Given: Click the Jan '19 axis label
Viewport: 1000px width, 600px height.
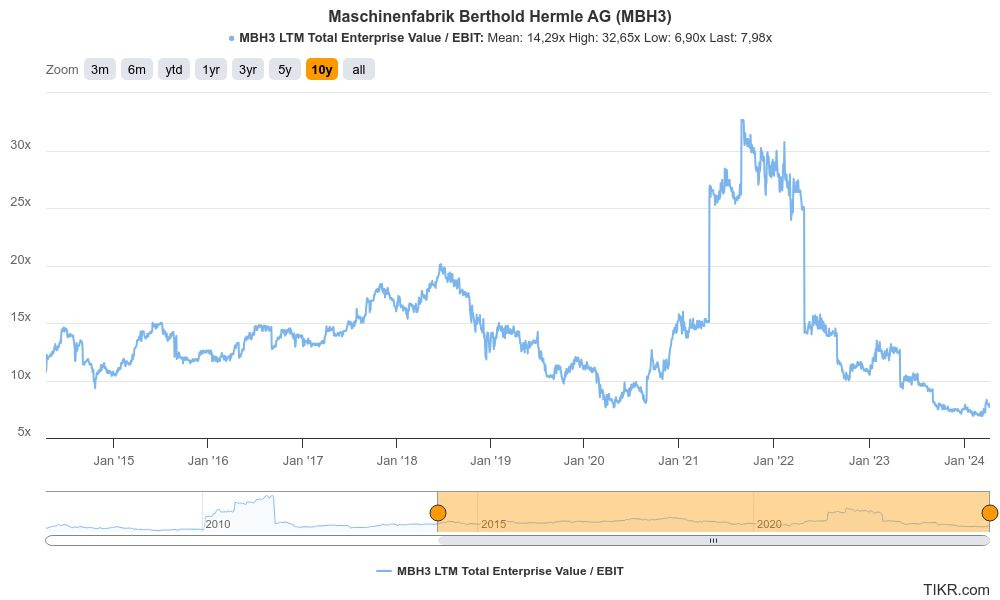Looking at the screenshot, I should coord(490,460).
